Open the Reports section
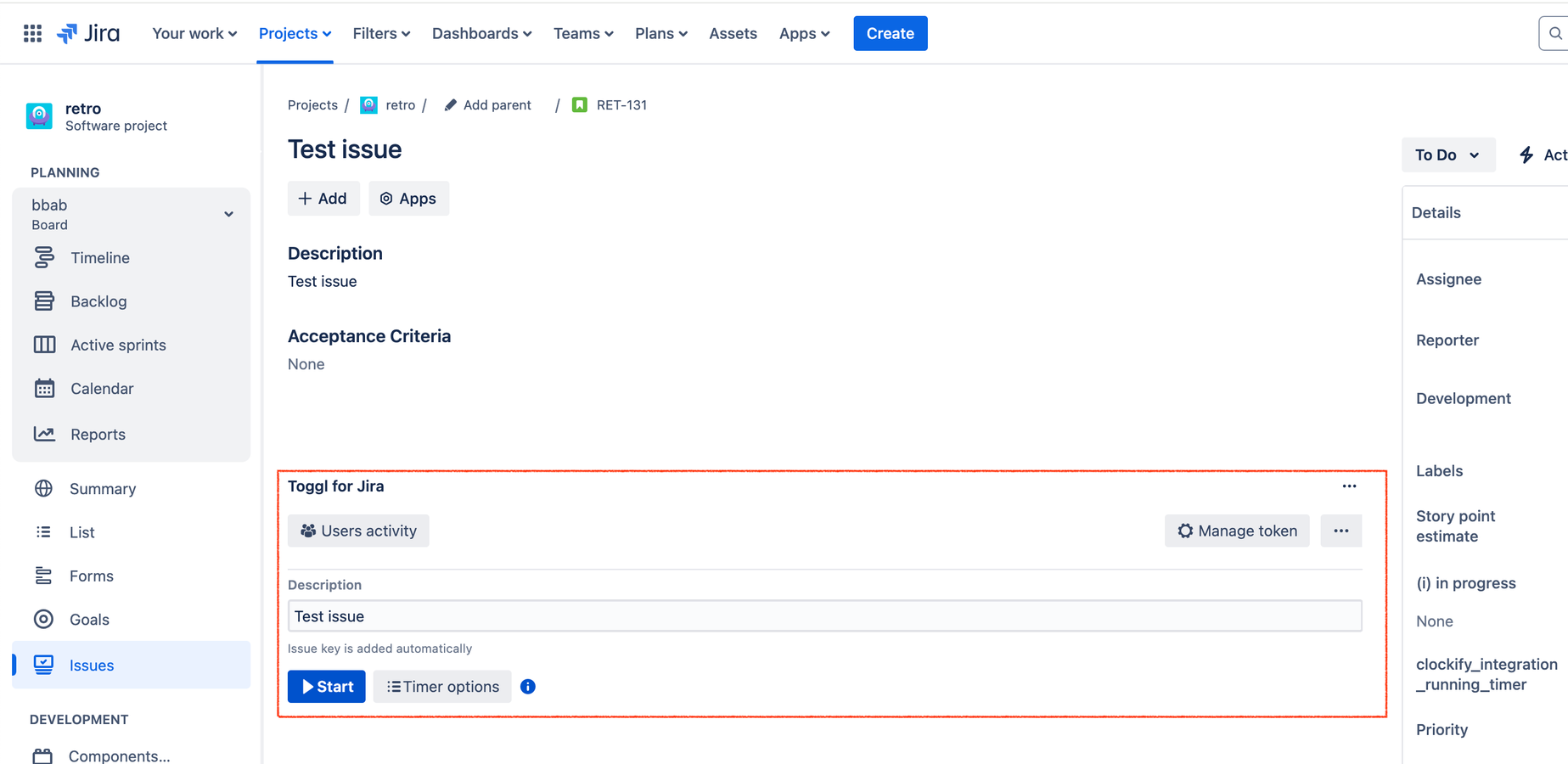The height and width of the screenshot is (764, 1568). 98,434
